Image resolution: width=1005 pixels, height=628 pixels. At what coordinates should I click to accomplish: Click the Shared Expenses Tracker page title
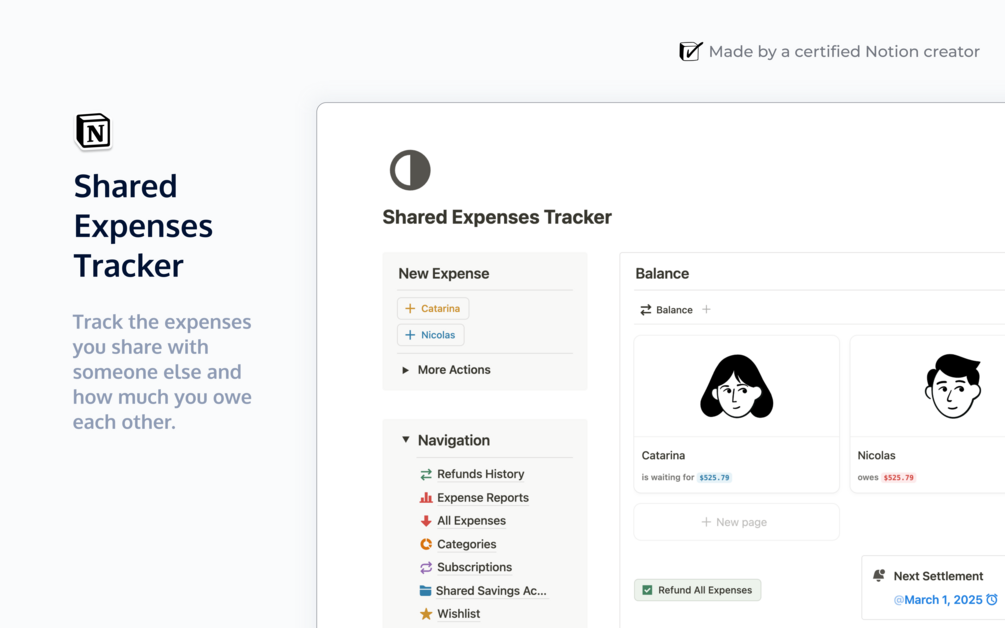497,217
